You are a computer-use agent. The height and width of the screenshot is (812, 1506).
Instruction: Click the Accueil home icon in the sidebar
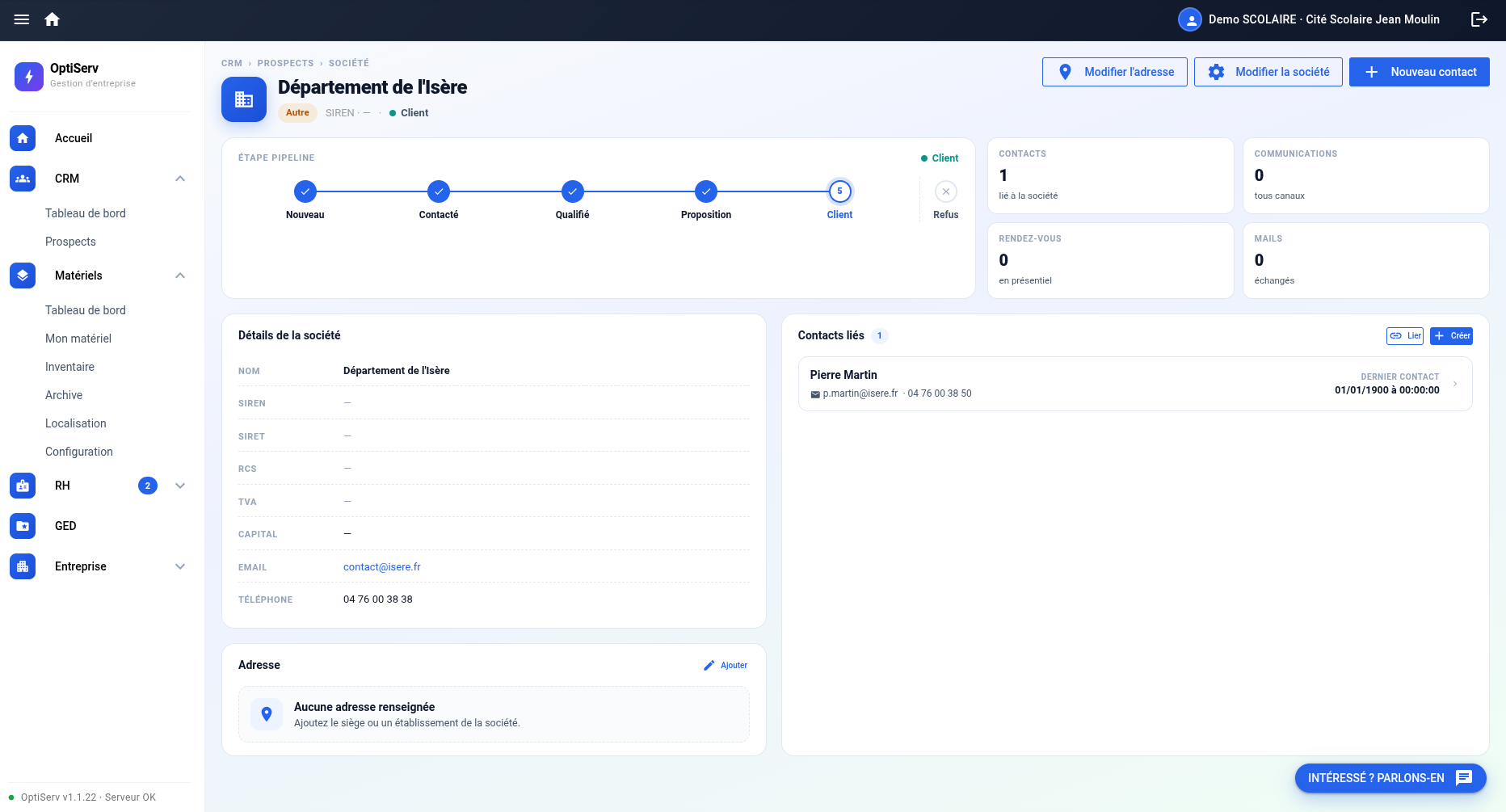(x=23, y=138)
